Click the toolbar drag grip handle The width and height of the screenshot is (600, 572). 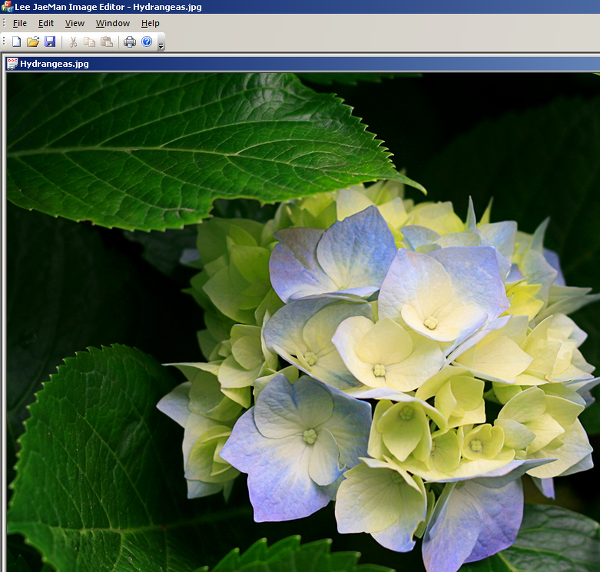coord(4,41)
